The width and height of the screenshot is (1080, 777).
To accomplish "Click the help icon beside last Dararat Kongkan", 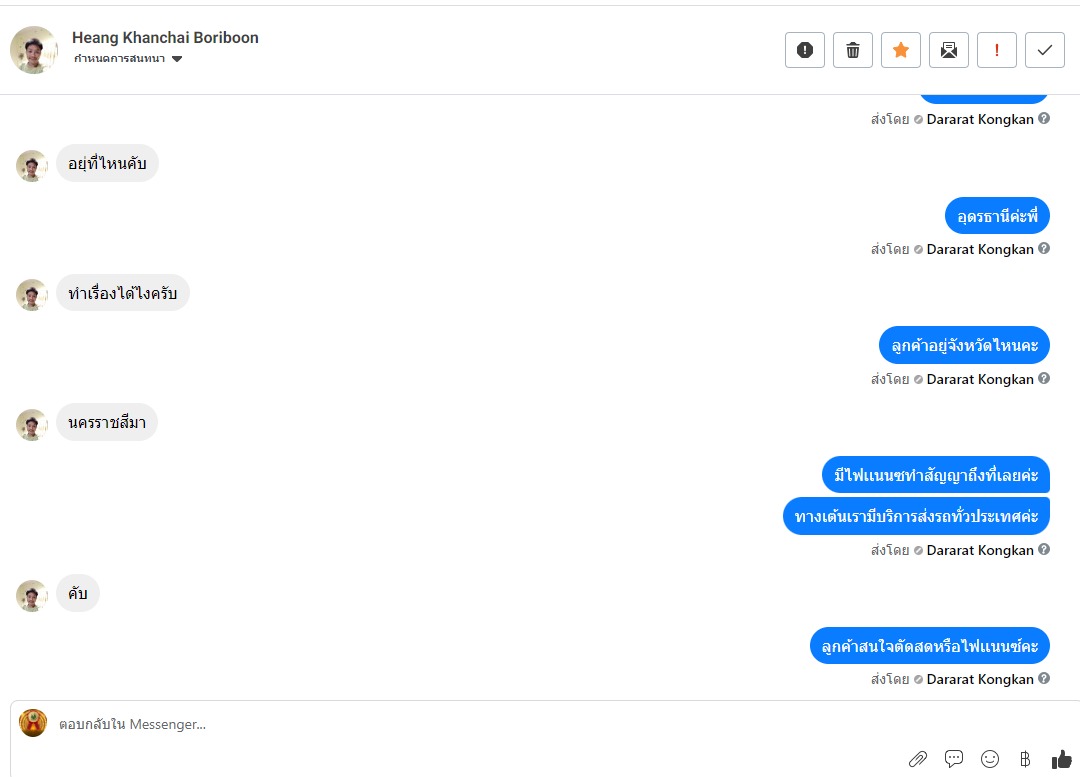I will (1044, 678).
